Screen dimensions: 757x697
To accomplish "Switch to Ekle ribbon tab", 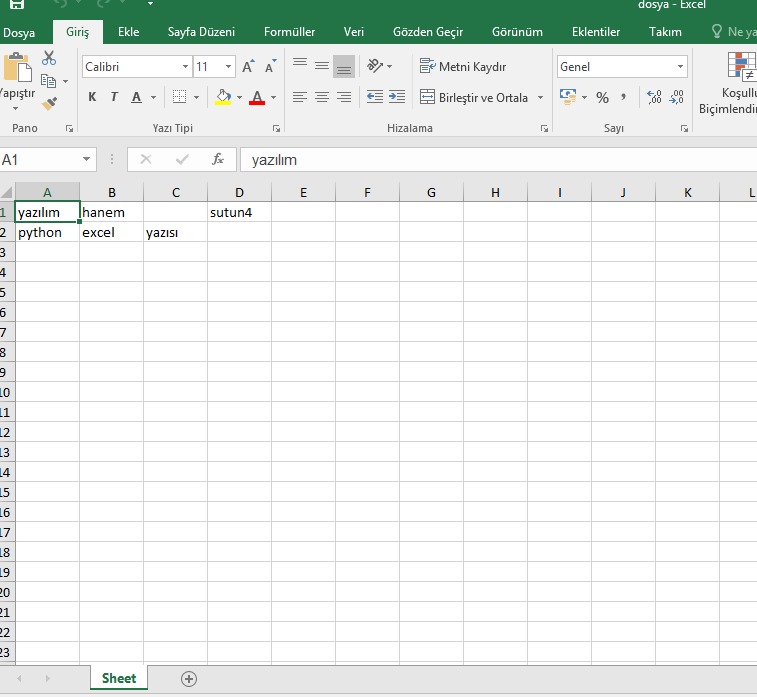I will pos(128,32).
